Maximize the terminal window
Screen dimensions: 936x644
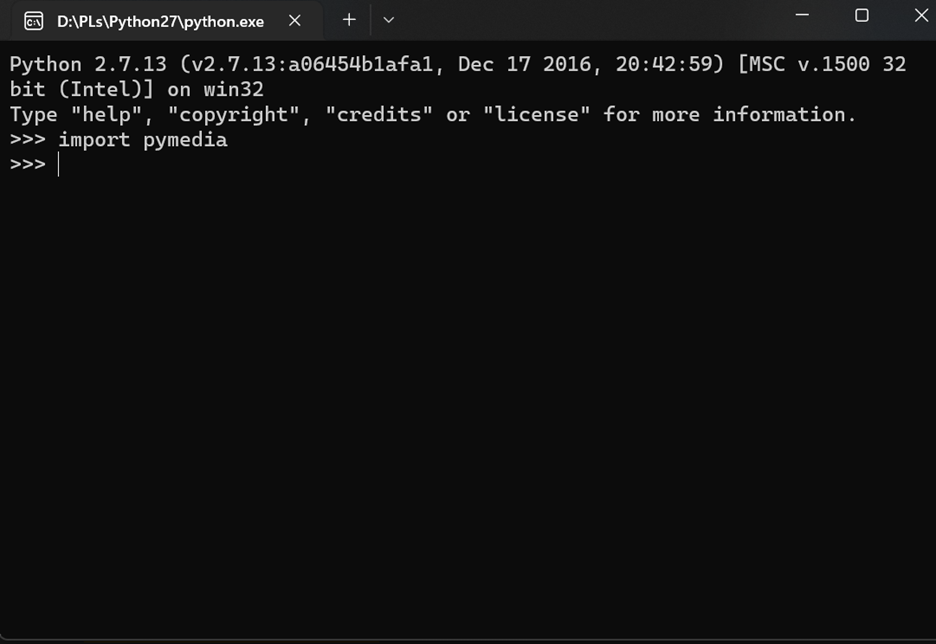click(862, 16)
